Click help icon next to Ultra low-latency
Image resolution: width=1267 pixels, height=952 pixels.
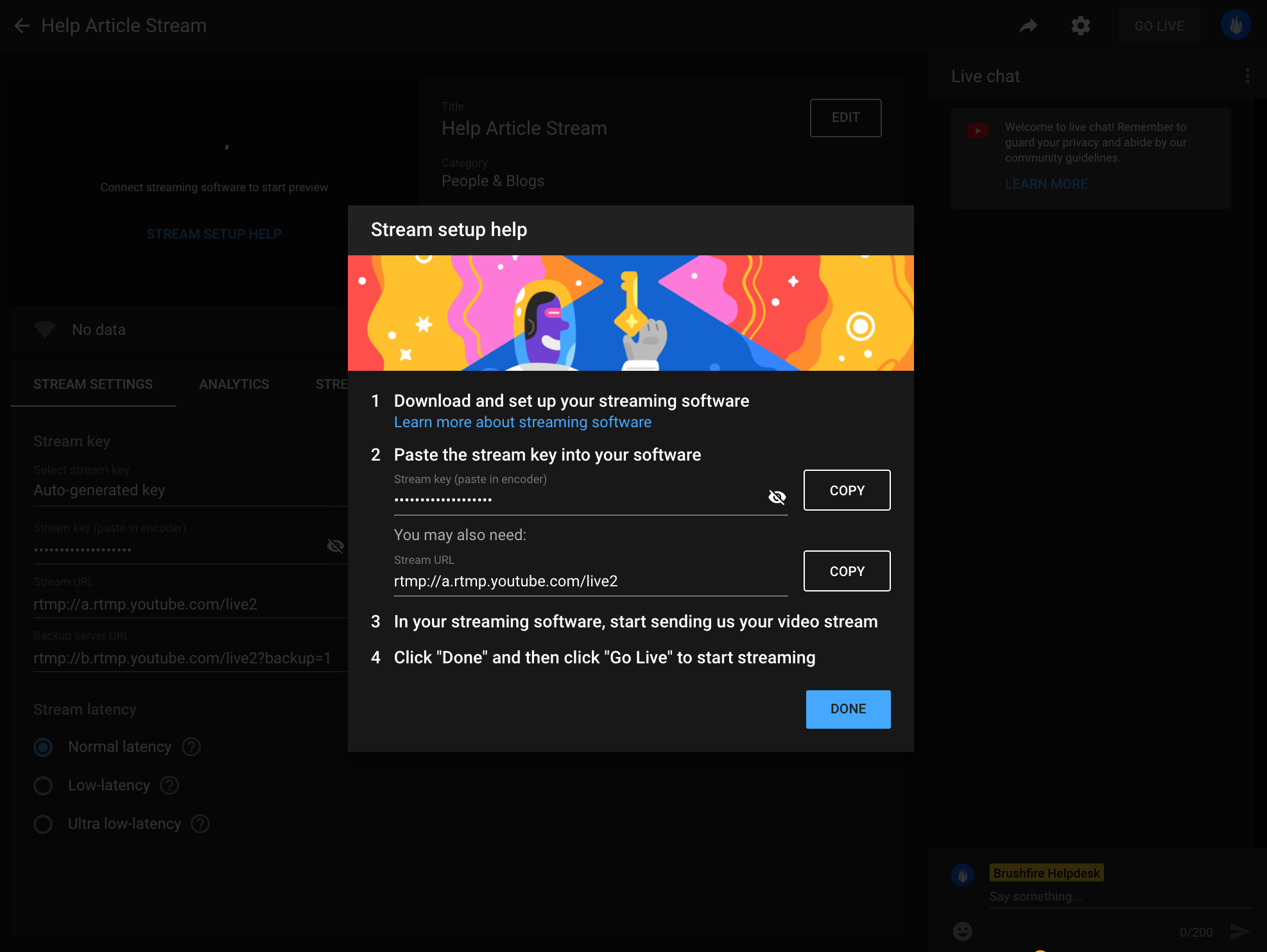(200, 824)
